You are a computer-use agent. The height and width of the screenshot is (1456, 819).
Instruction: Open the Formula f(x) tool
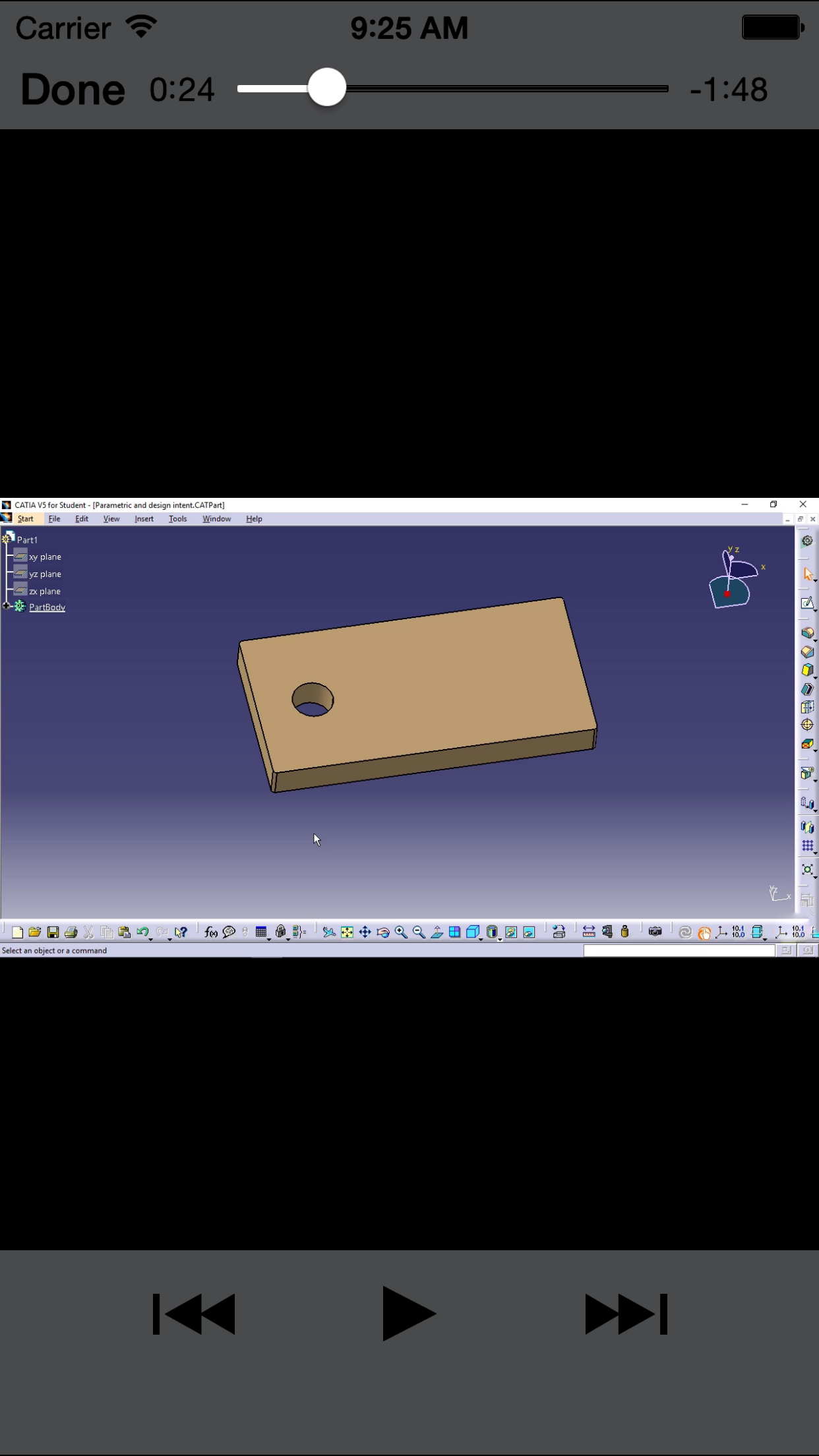click(x=210, y=932)
